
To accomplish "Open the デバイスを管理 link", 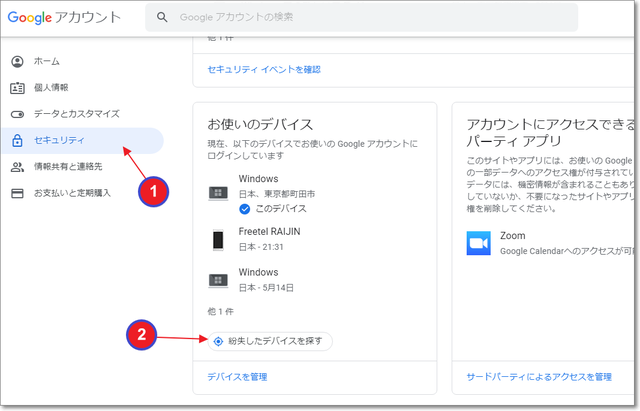I will click(237, 377).
